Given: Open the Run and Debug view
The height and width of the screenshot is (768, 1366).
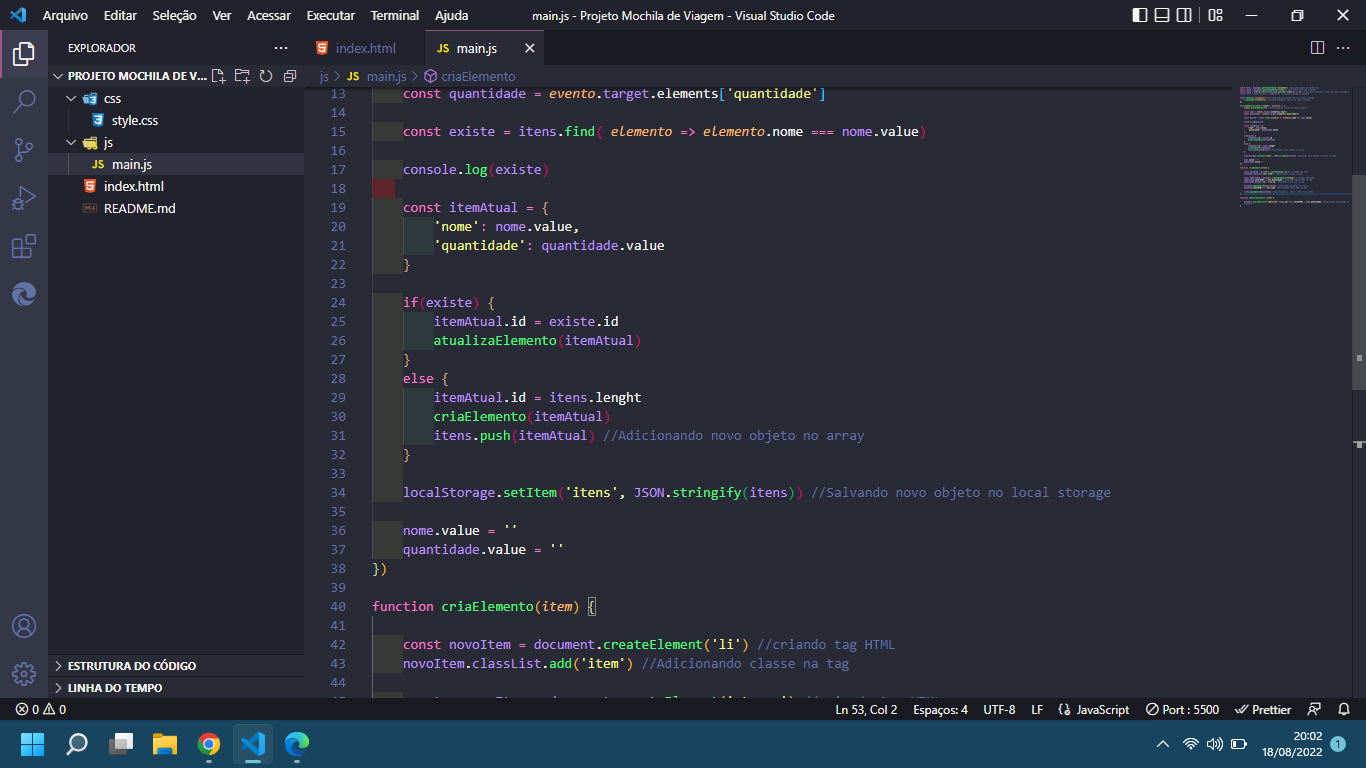Looking at the screenshot, I should pos(24,198).
